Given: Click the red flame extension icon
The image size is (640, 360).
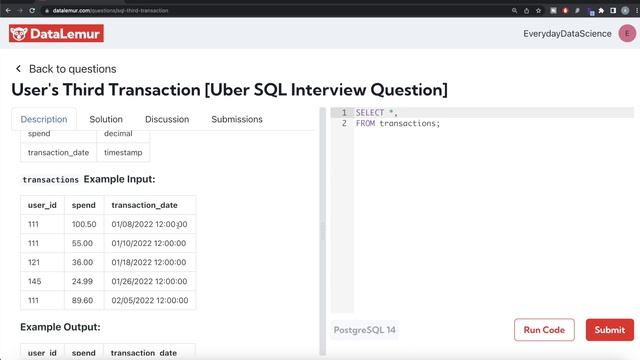Looking at the screenshot, I should (x=565, y=11).
